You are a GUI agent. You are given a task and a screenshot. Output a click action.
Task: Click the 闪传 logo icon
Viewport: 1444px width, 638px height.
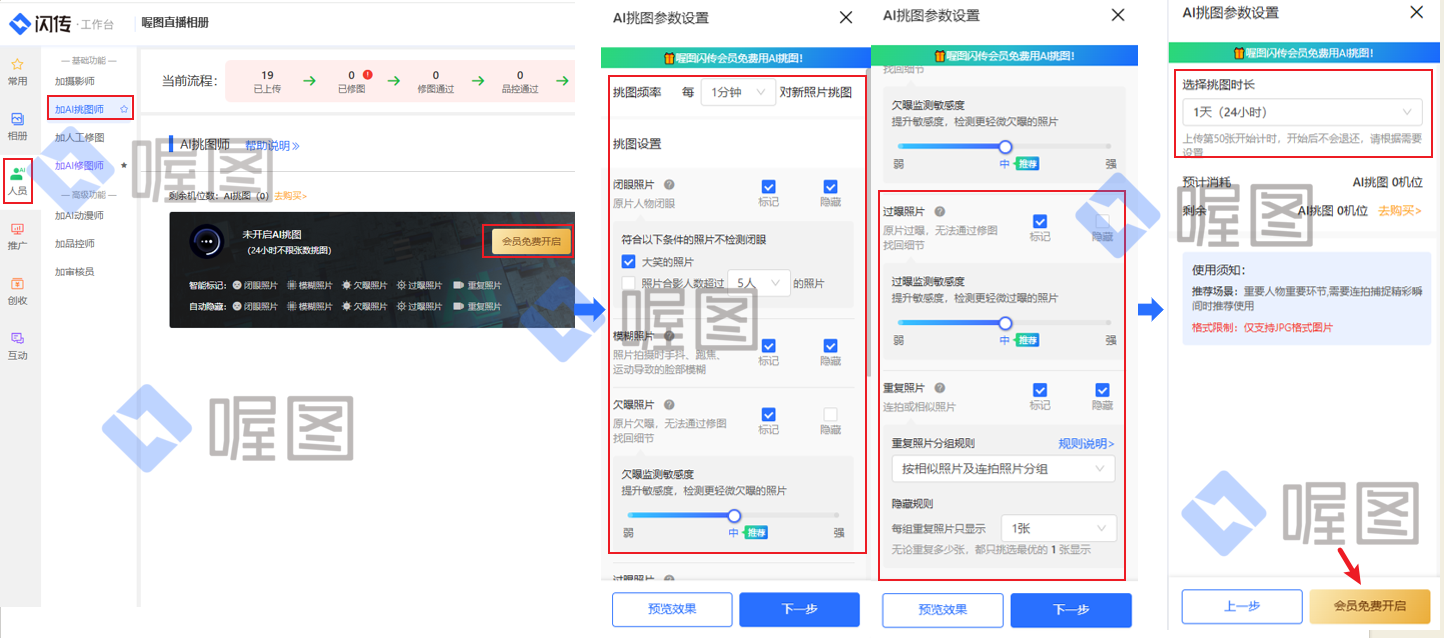coord(21,22)
